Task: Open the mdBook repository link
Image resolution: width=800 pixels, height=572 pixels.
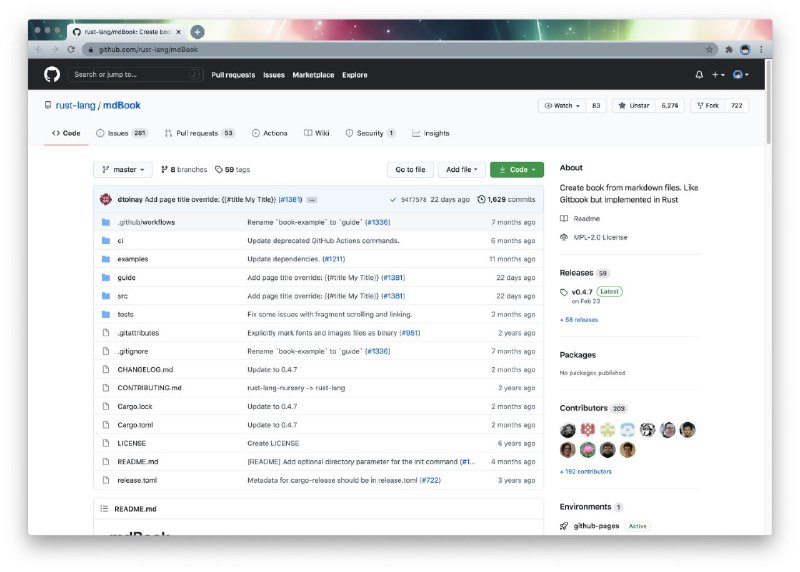Action: tap(121, 105)
